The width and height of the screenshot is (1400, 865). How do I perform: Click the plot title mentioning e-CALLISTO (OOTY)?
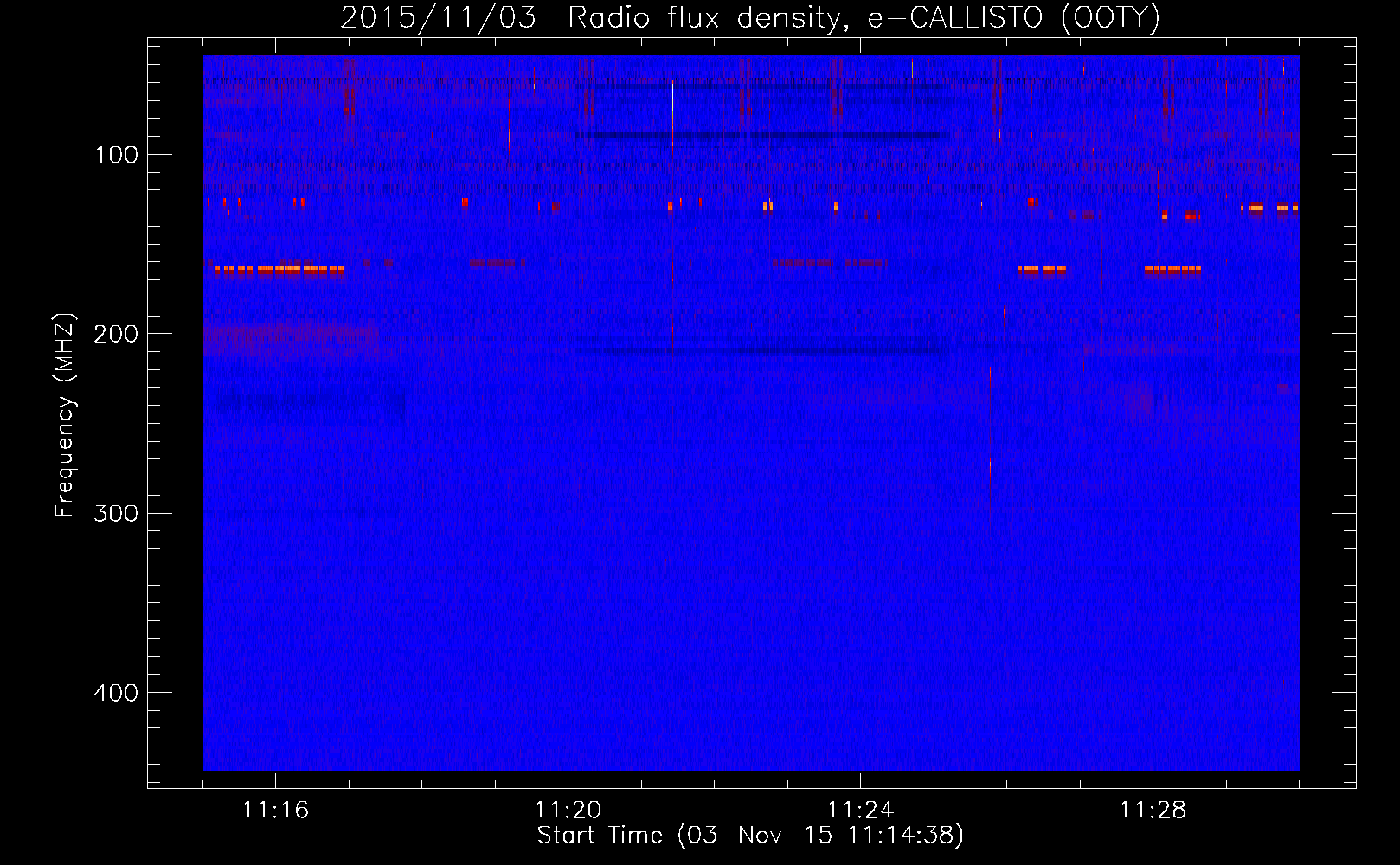pyautogui.click(x=750, y=17)
